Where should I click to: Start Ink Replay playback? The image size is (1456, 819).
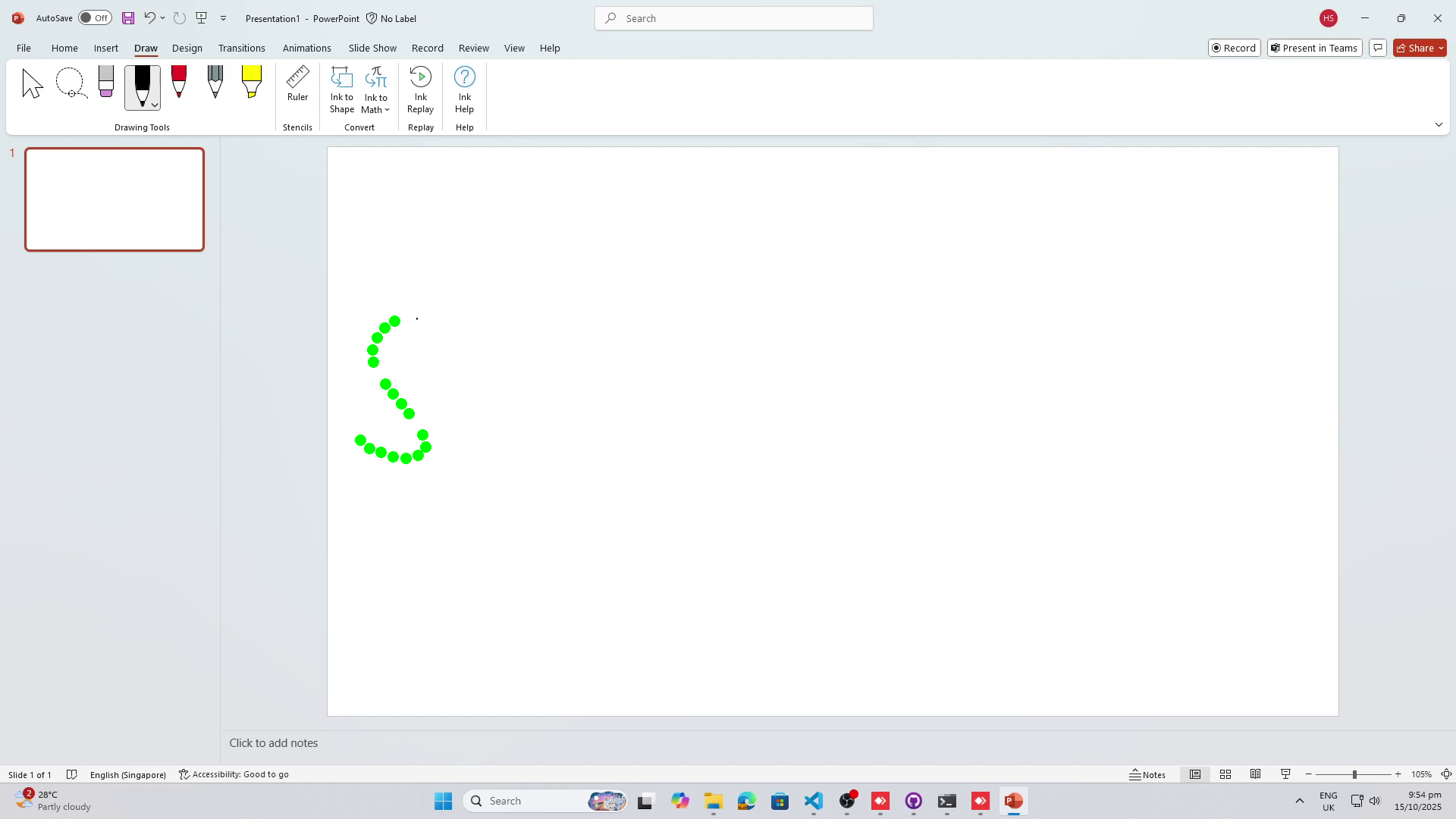click(x=420, y=89)
